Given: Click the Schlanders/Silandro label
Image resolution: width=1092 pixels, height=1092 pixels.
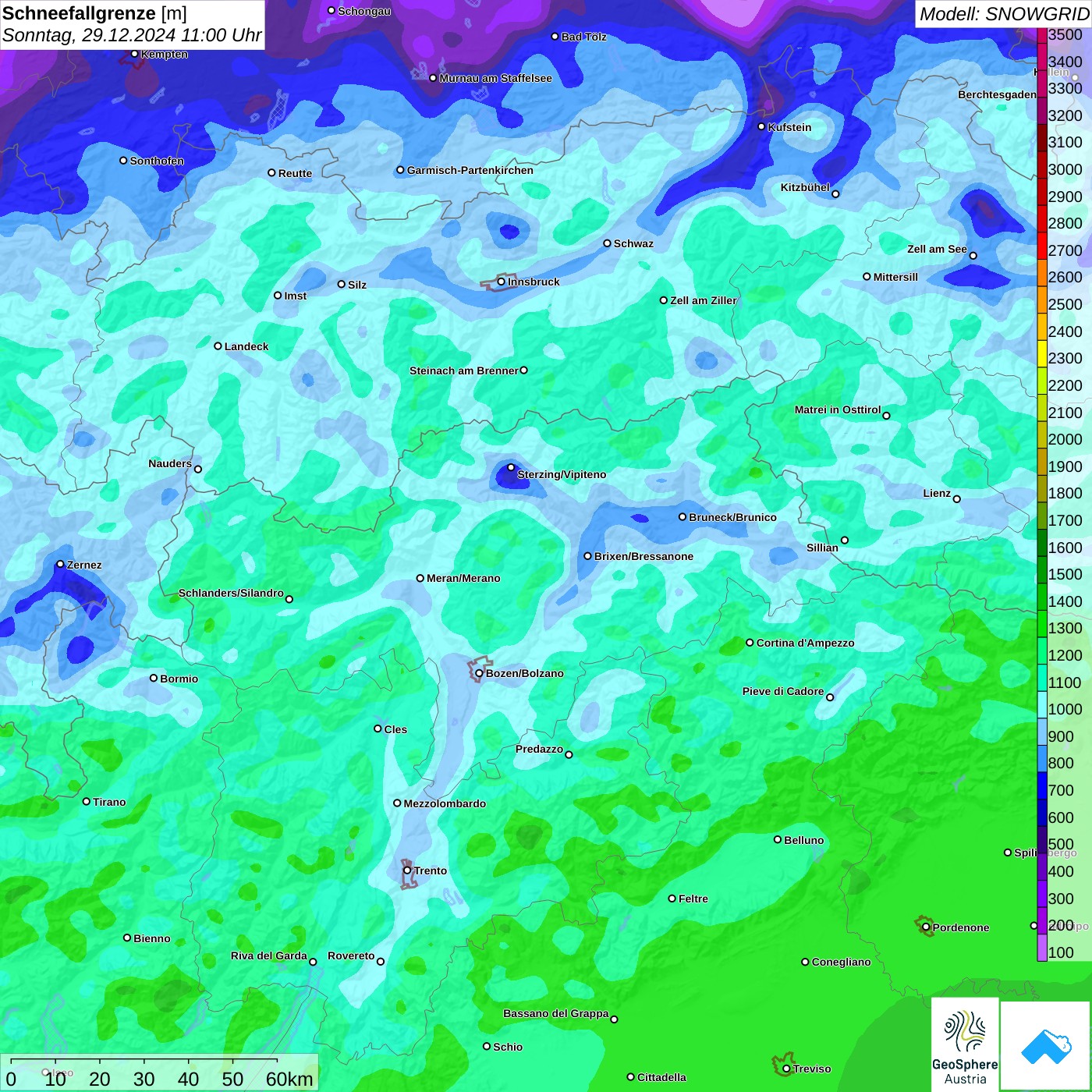Looking at the screenshot, I should click(x=231, y=593).
